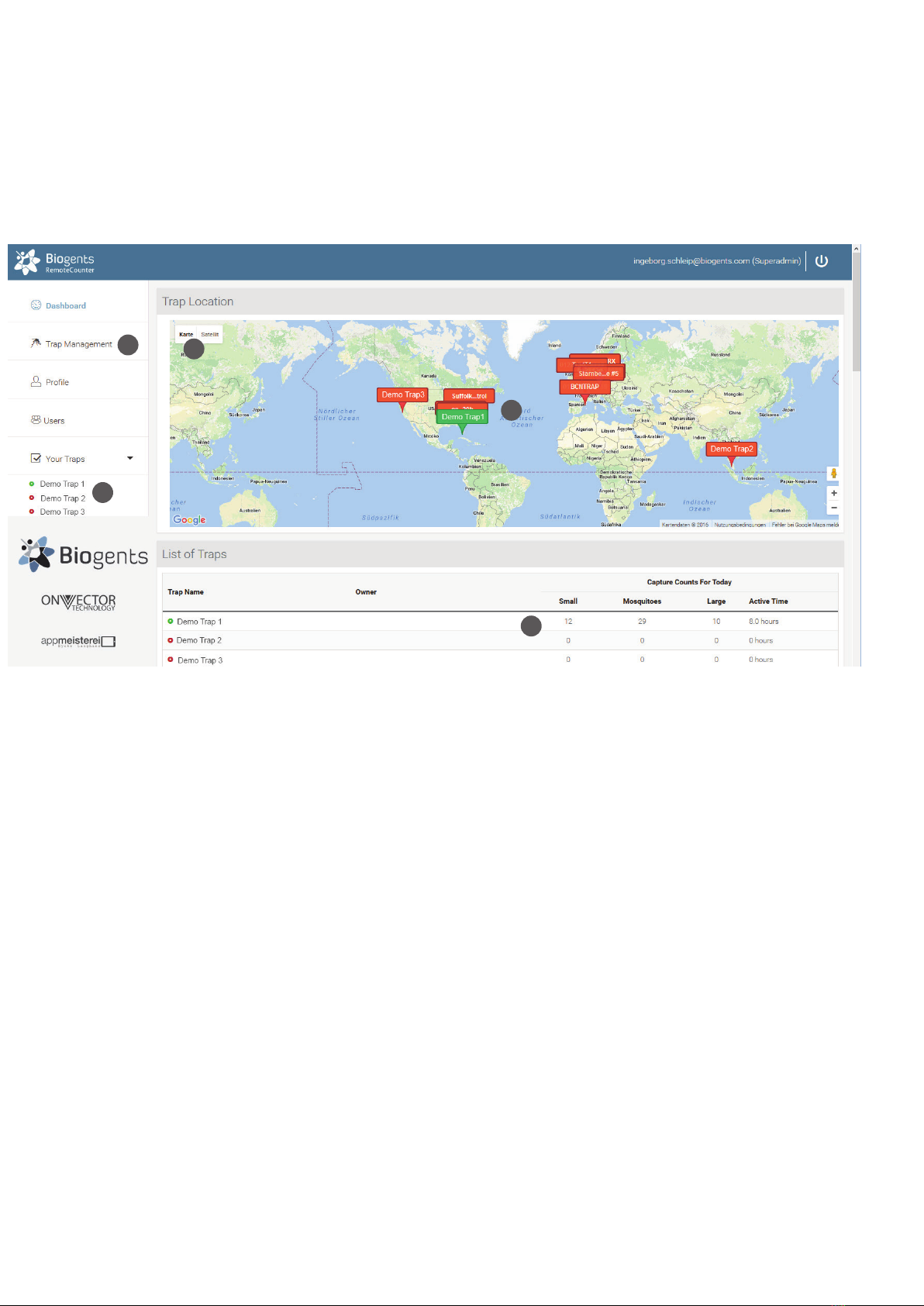Screen dimensions: 924x1306
Task: Click the 8.0 hours active time cell
Action: point(764,622)
